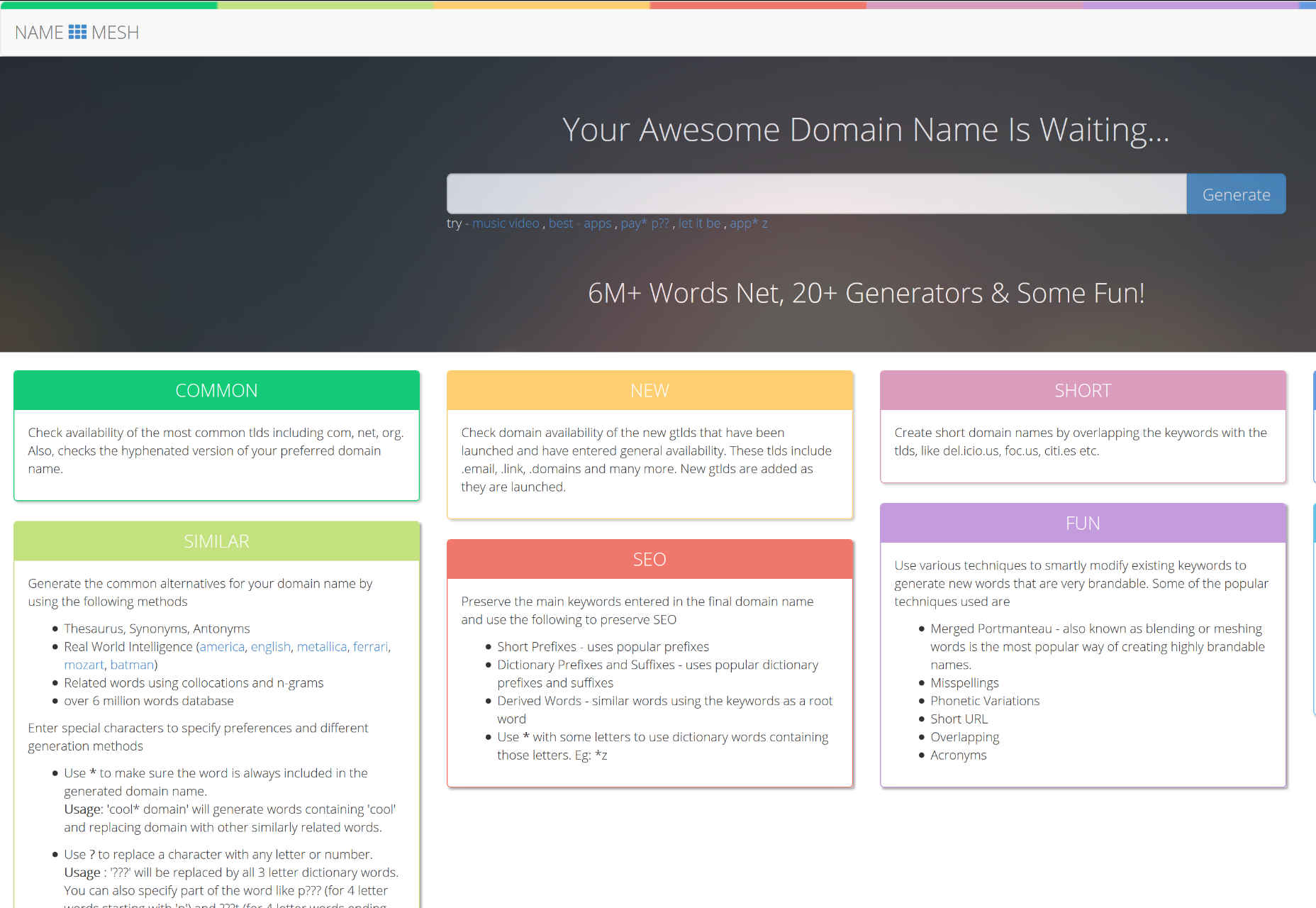Open the 'batman' example link
The image size is (1316, 908).
tap(132, 665)
